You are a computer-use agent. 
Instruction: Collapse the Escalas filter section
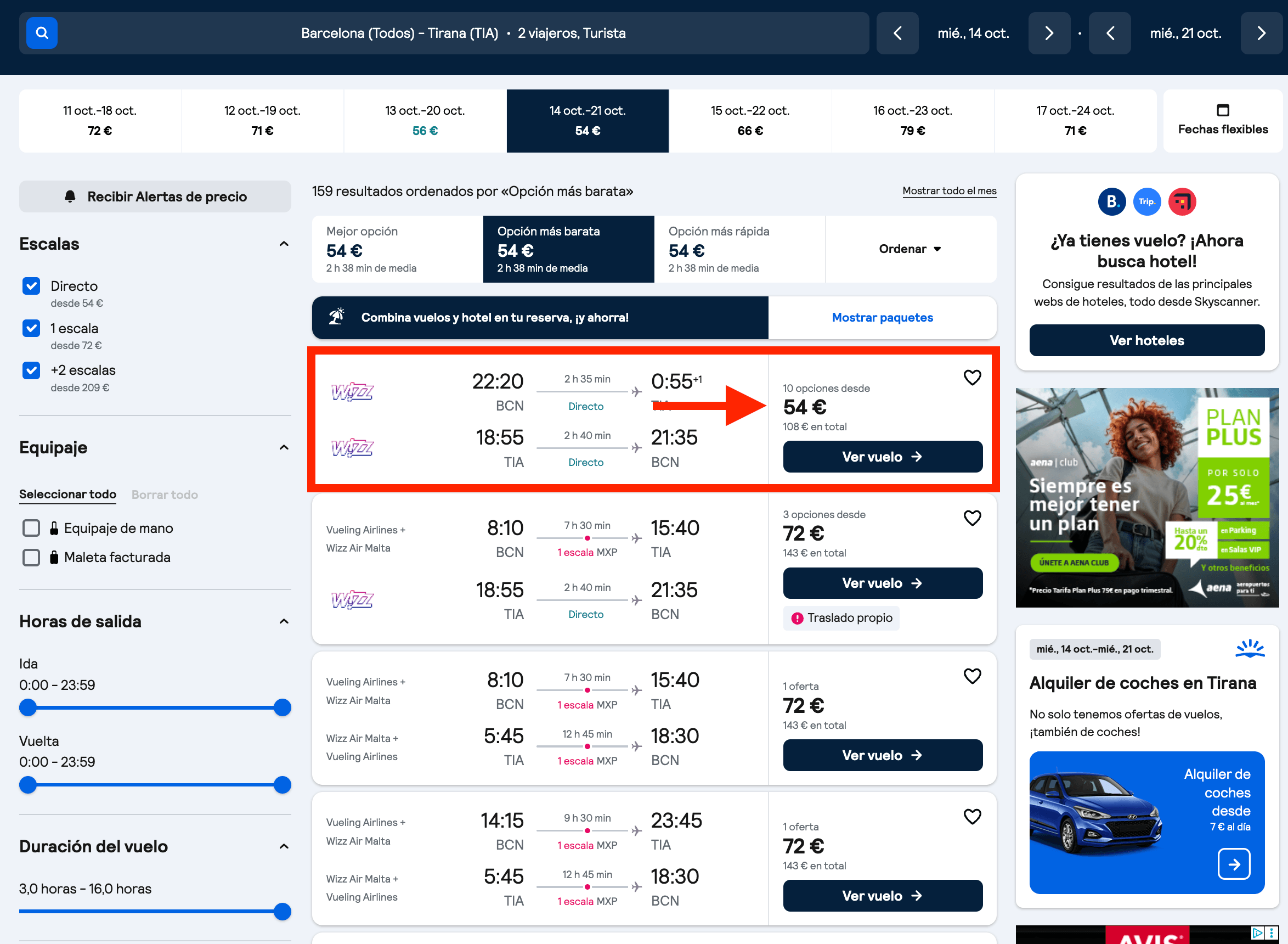click(284, 244)
